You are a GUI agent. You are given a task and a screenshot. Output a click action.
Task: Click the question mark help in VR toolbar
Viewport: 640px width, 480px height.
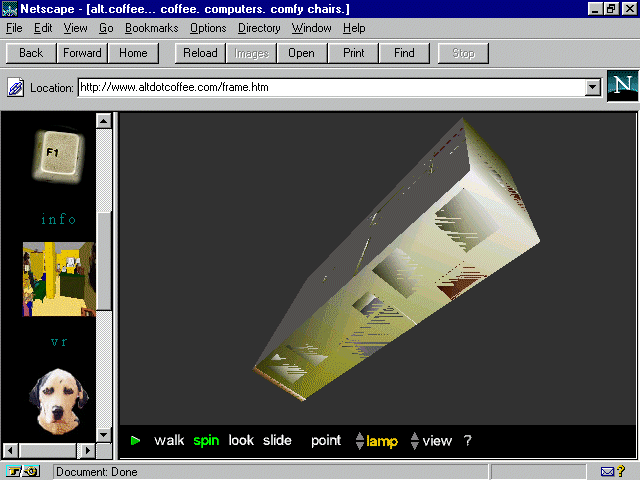467,441
